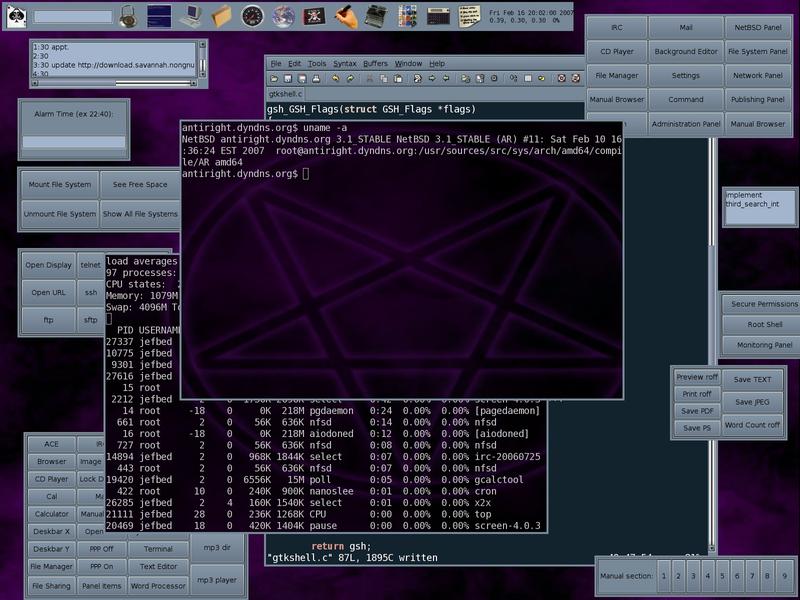Click the appointments list vertical scrollbar

(202, 62)
